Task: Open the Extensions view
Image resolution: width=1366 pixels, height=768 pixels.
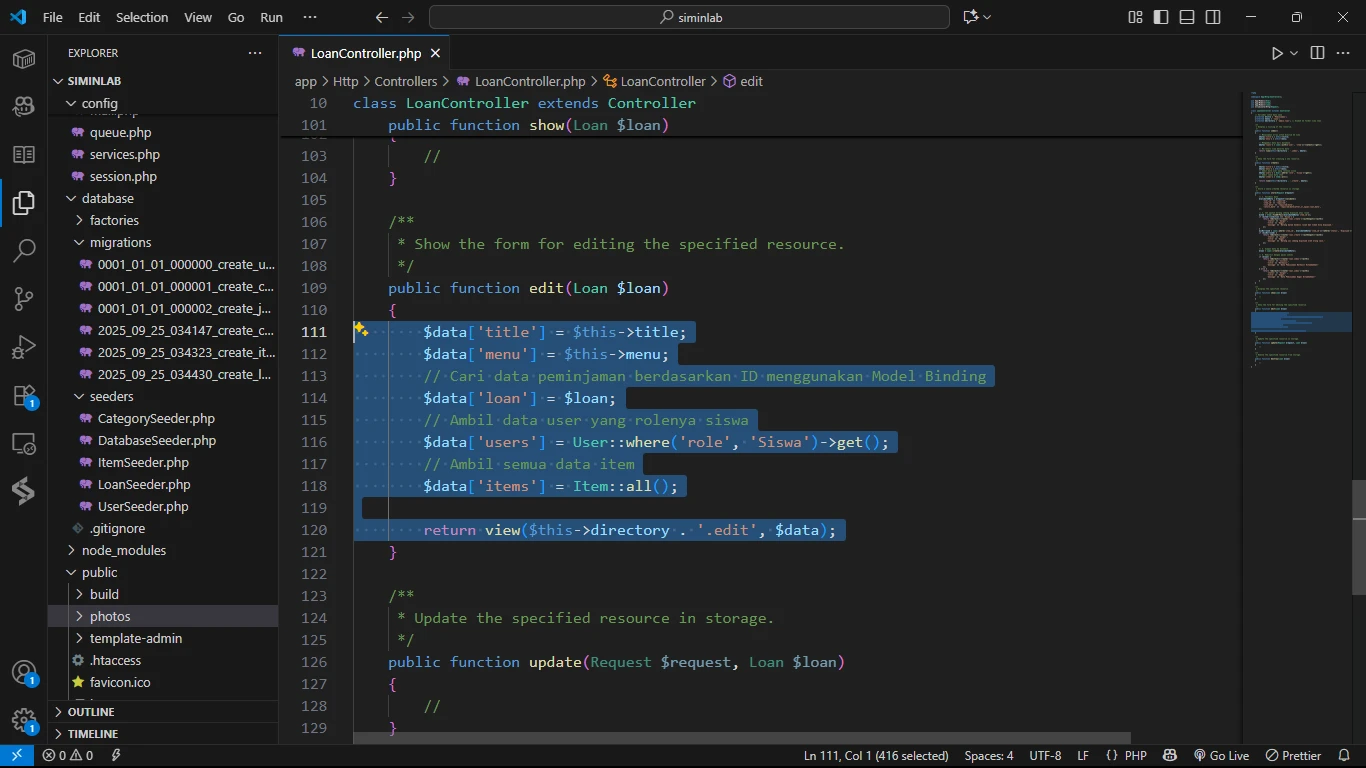Action: (x=24, y=394)
